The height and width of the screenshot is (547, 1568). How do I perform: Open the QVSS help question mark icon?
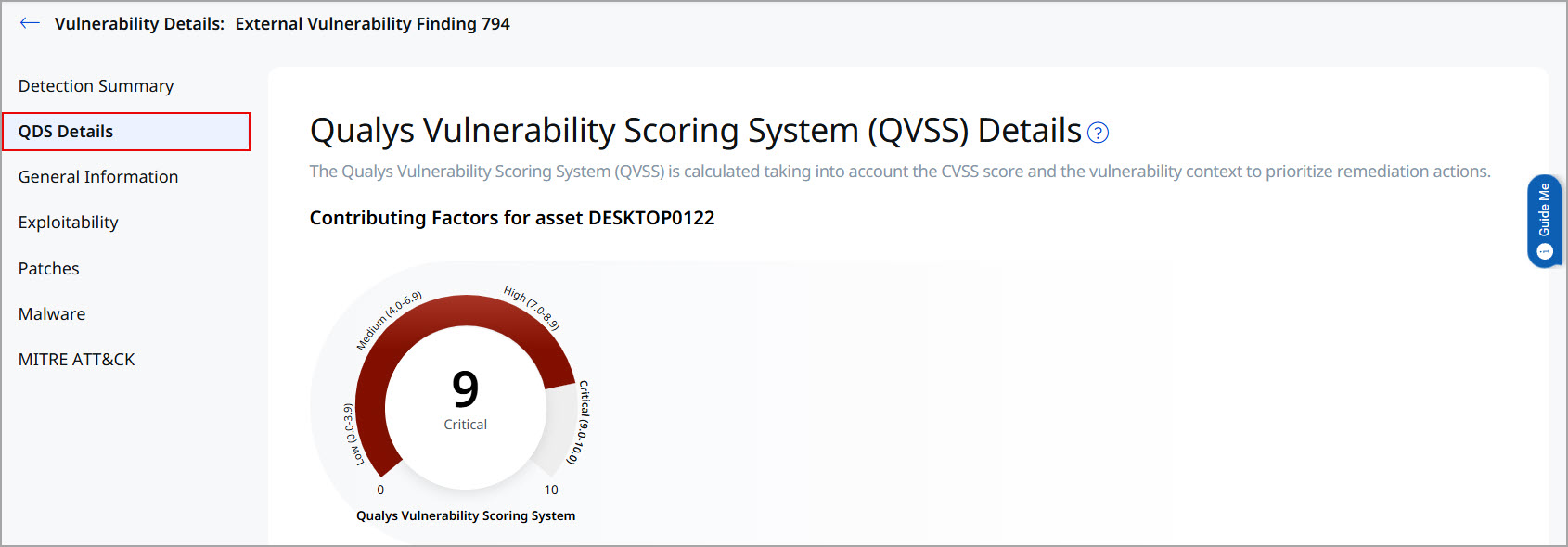click(x=1098, y=133)
